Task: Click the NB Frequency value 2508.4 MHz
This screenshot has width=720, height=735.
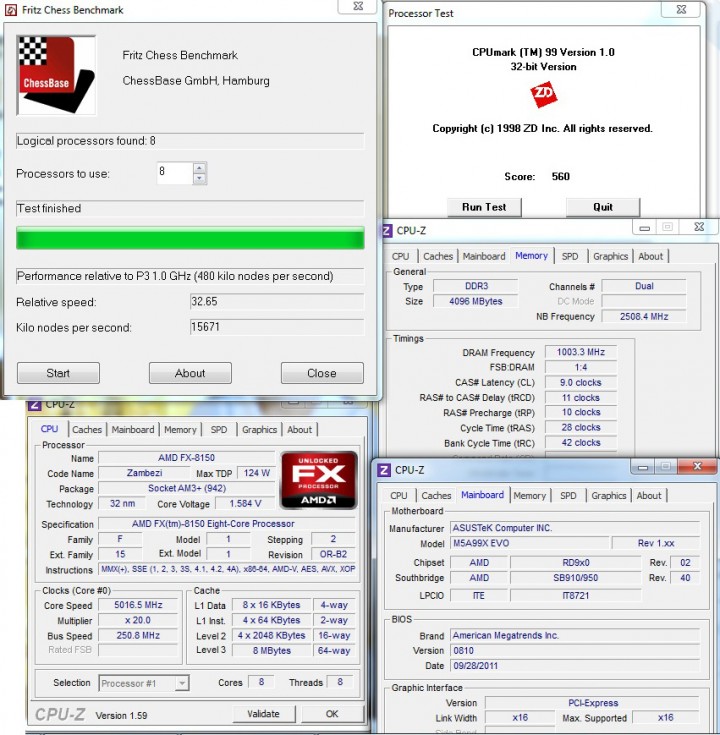Action: 644,316
